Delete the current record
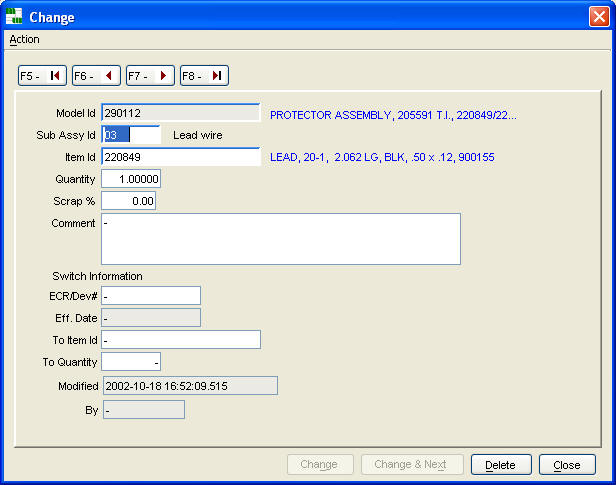Image resolution: width=616 pixels, height=485 pixels. pyautogui.click(x=501, y=465)
